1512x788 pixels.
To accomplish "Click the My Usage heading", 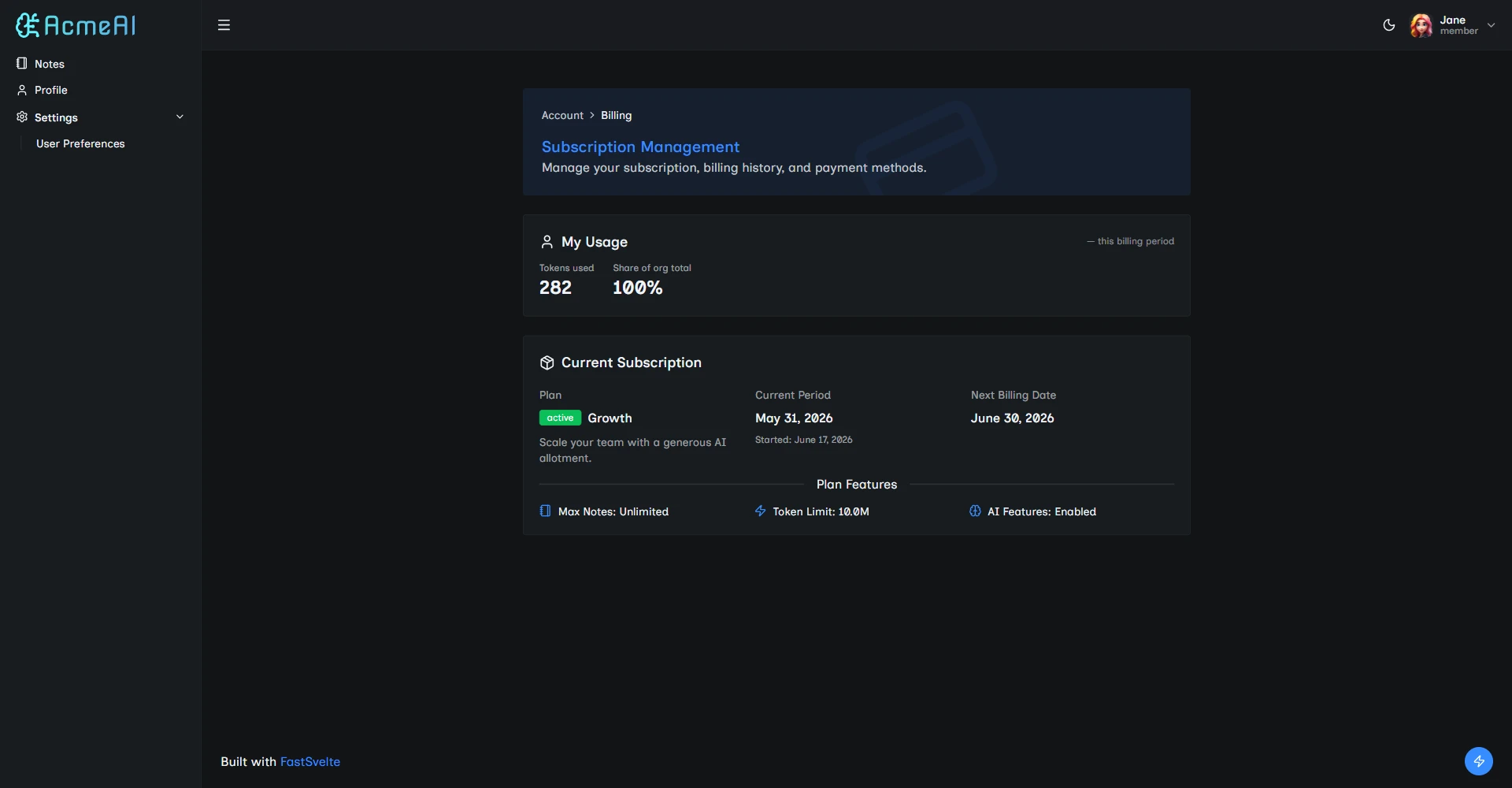I will tap(595, 242).
